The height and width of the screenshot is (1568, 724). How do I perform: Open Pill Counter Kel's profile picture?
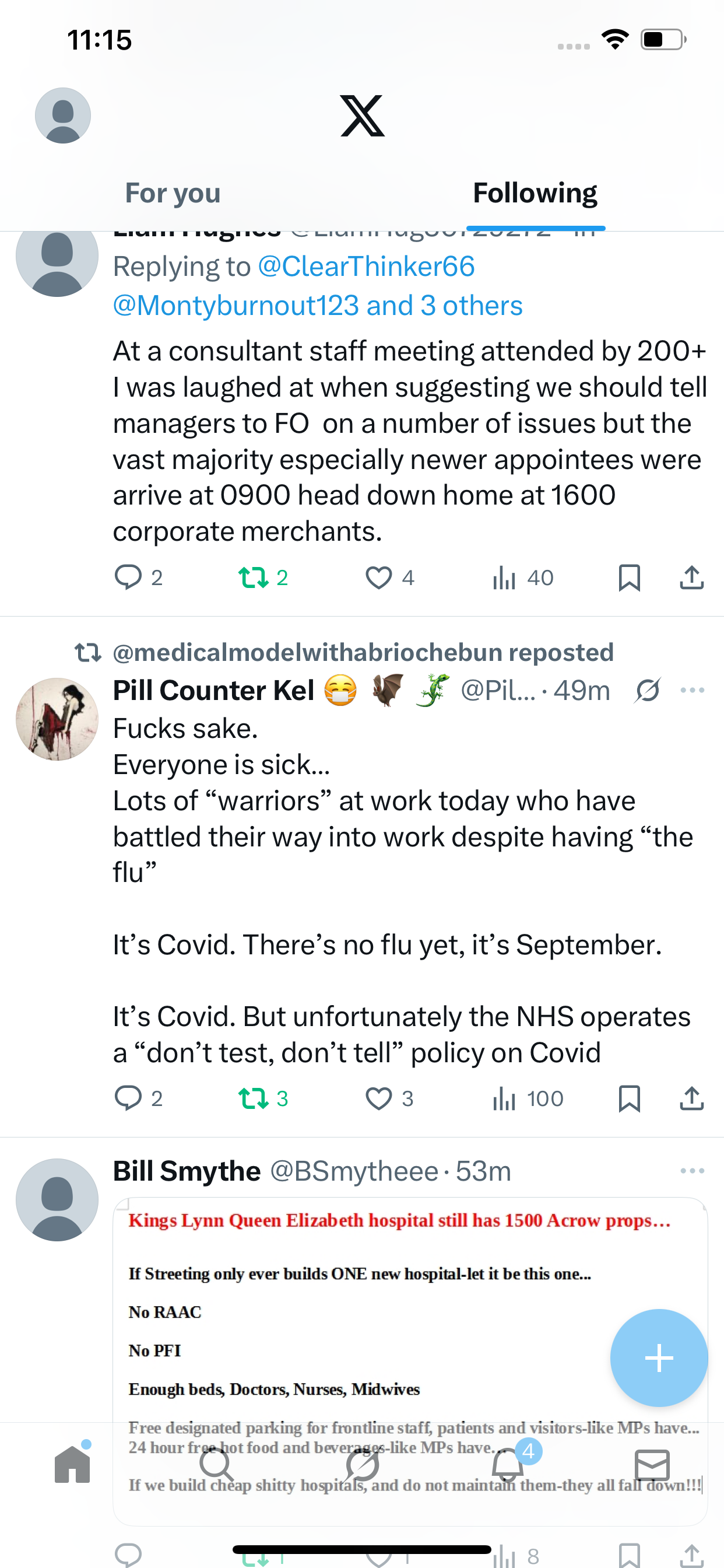click(x=57, y=719)
